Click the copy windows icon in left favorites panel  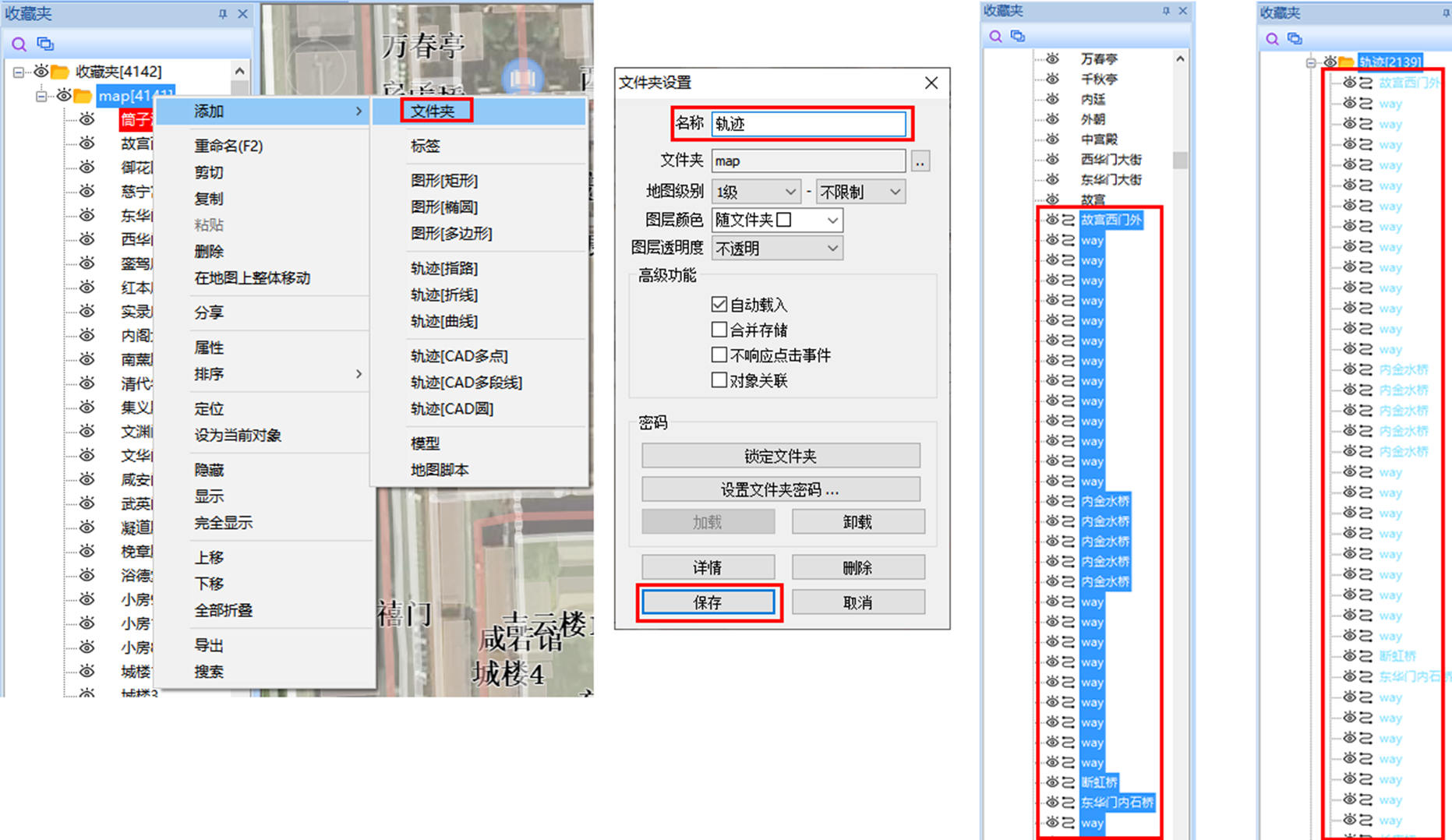(x=45, y=44)
